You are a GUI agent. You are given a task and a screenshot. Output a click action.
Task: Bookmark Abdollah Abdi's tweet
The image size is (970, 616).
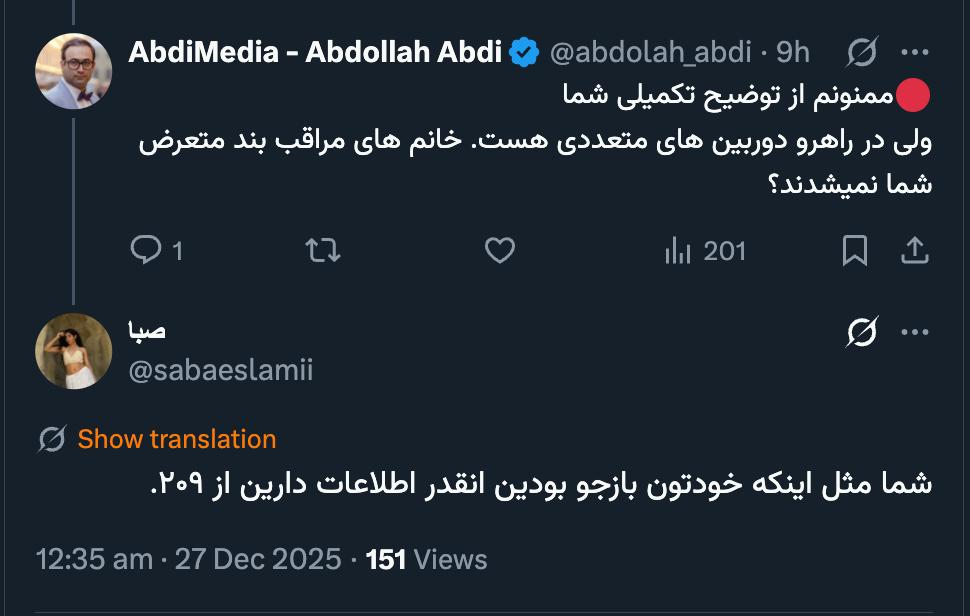click(855, 252)
